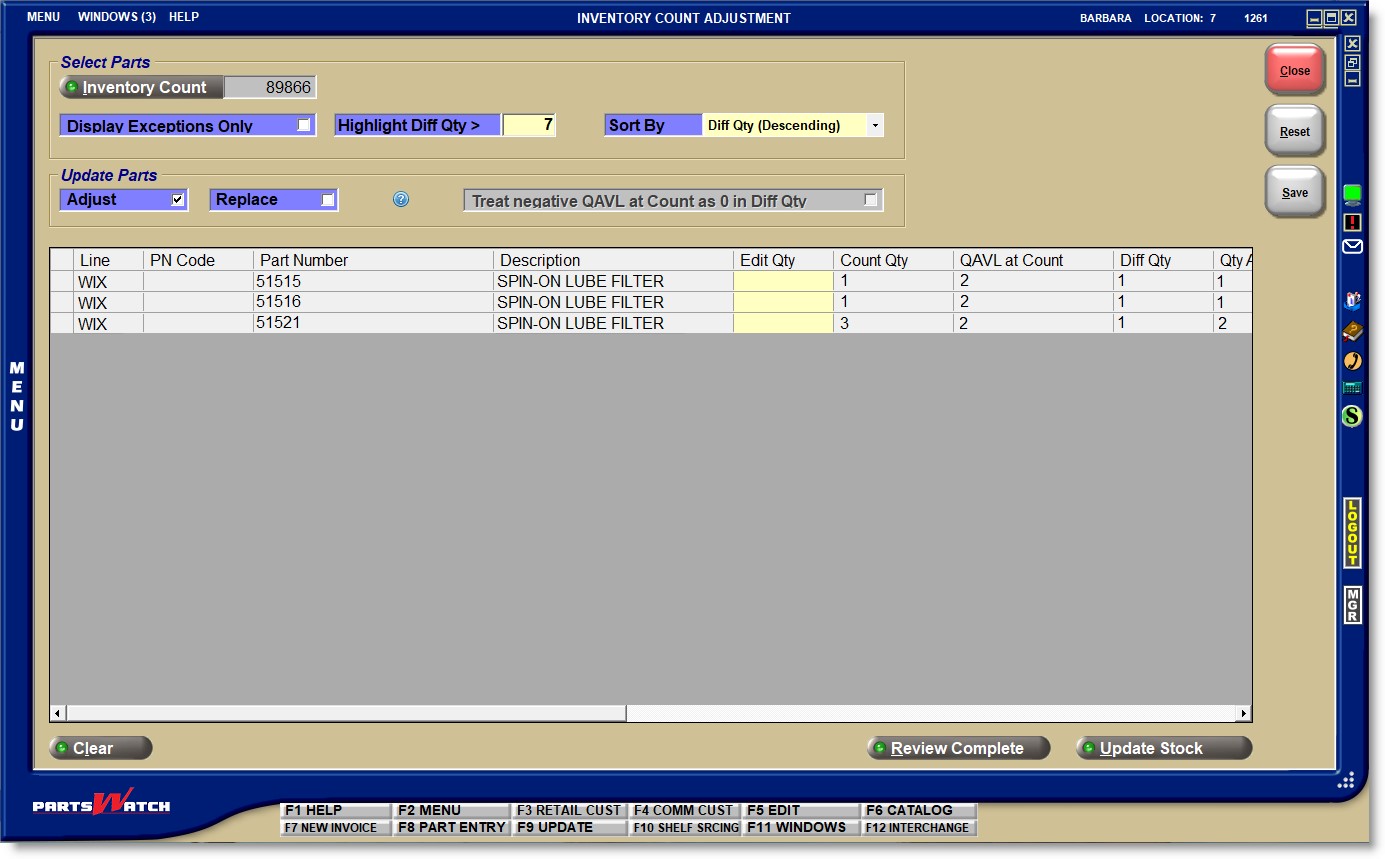The height and width of the screenshot is (859, 1385).
Task: Open the envelope mail icon
Action: (x=1352, y=247)
